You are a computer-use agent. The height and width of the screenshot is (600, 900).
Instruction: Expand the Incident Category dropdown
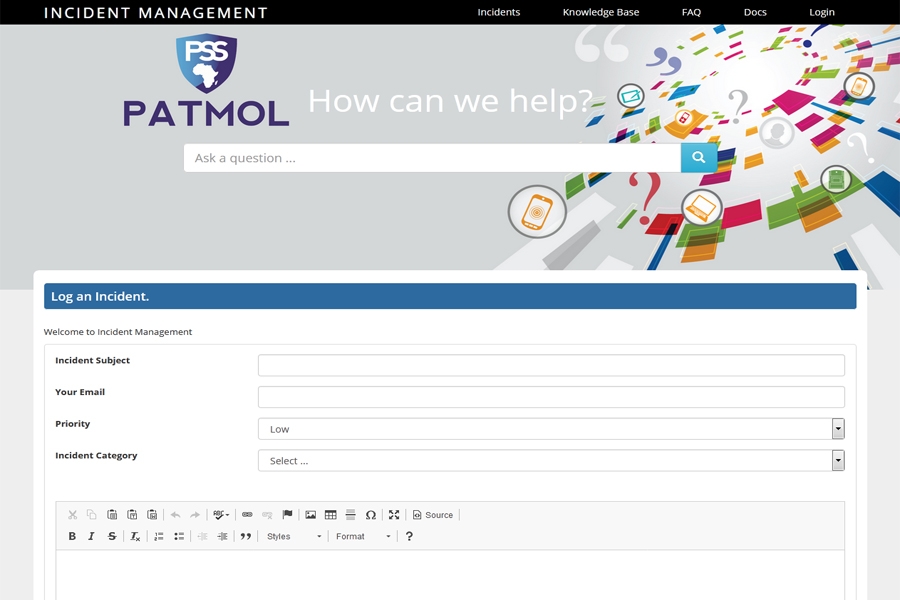[x=550, y=461]
